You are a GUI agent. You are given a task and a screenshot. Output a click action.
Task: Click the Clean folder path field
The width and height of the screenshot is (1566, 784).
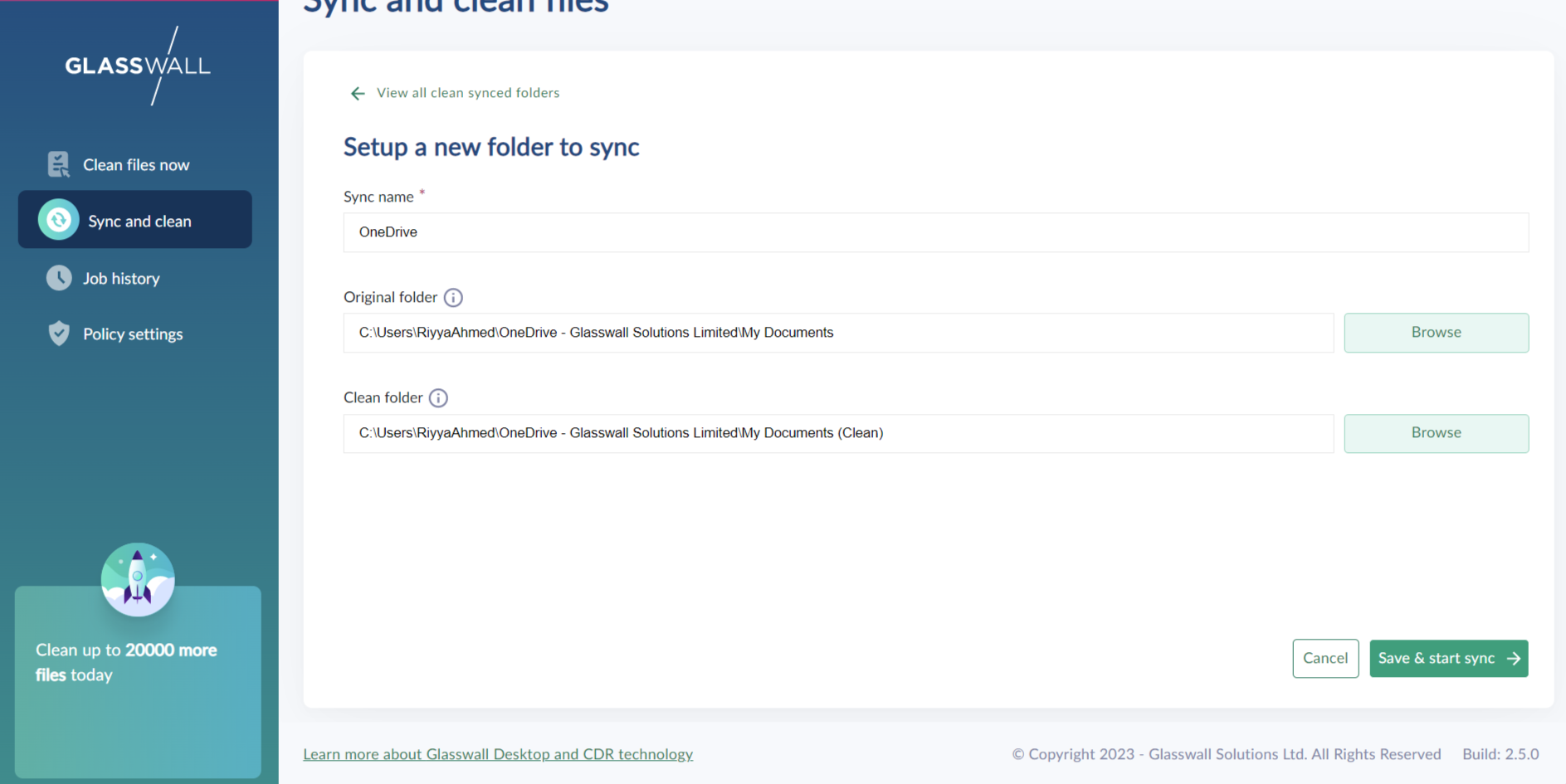pos(838,433)
